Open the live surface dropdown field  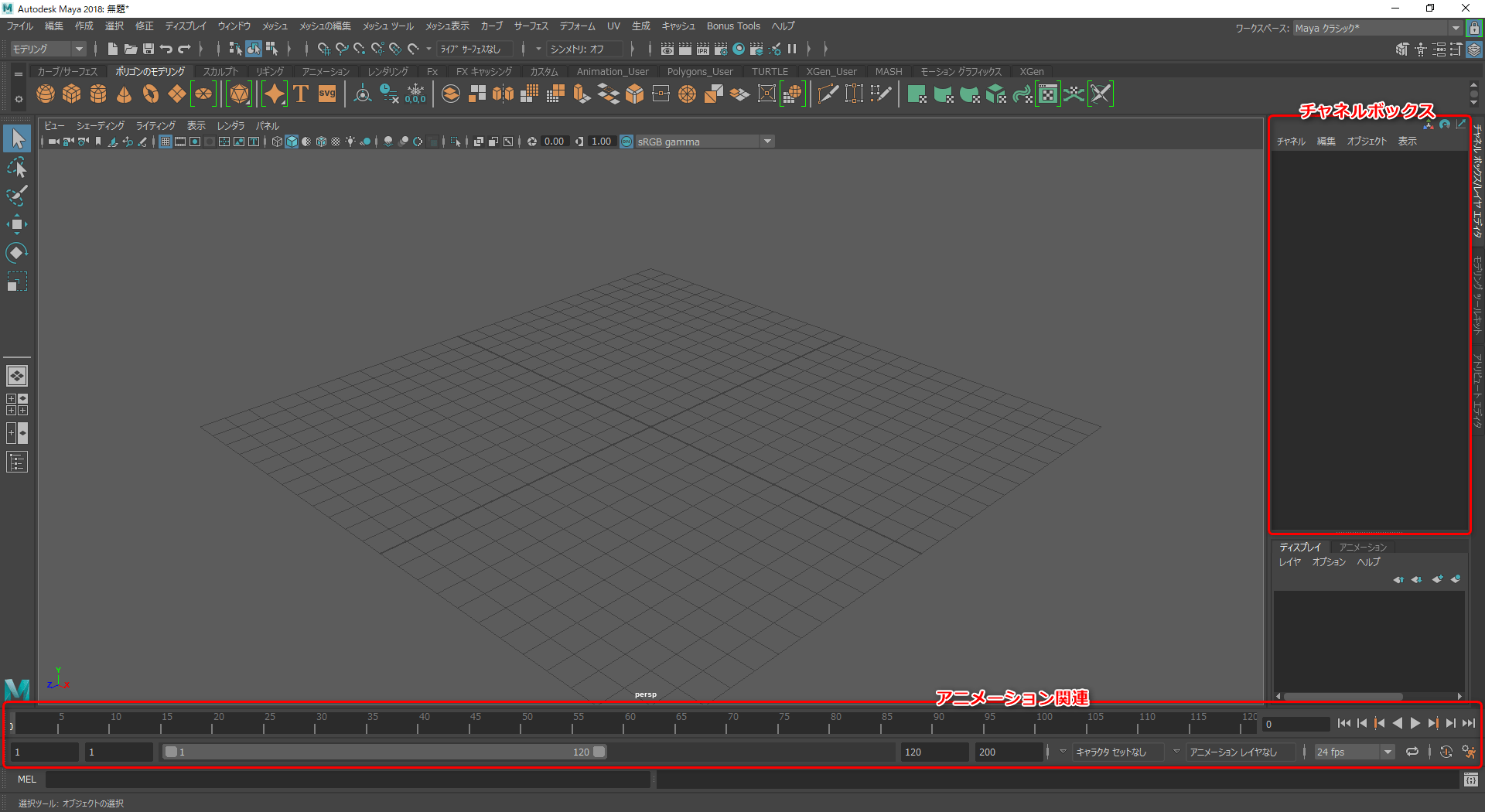pos(475,49)
